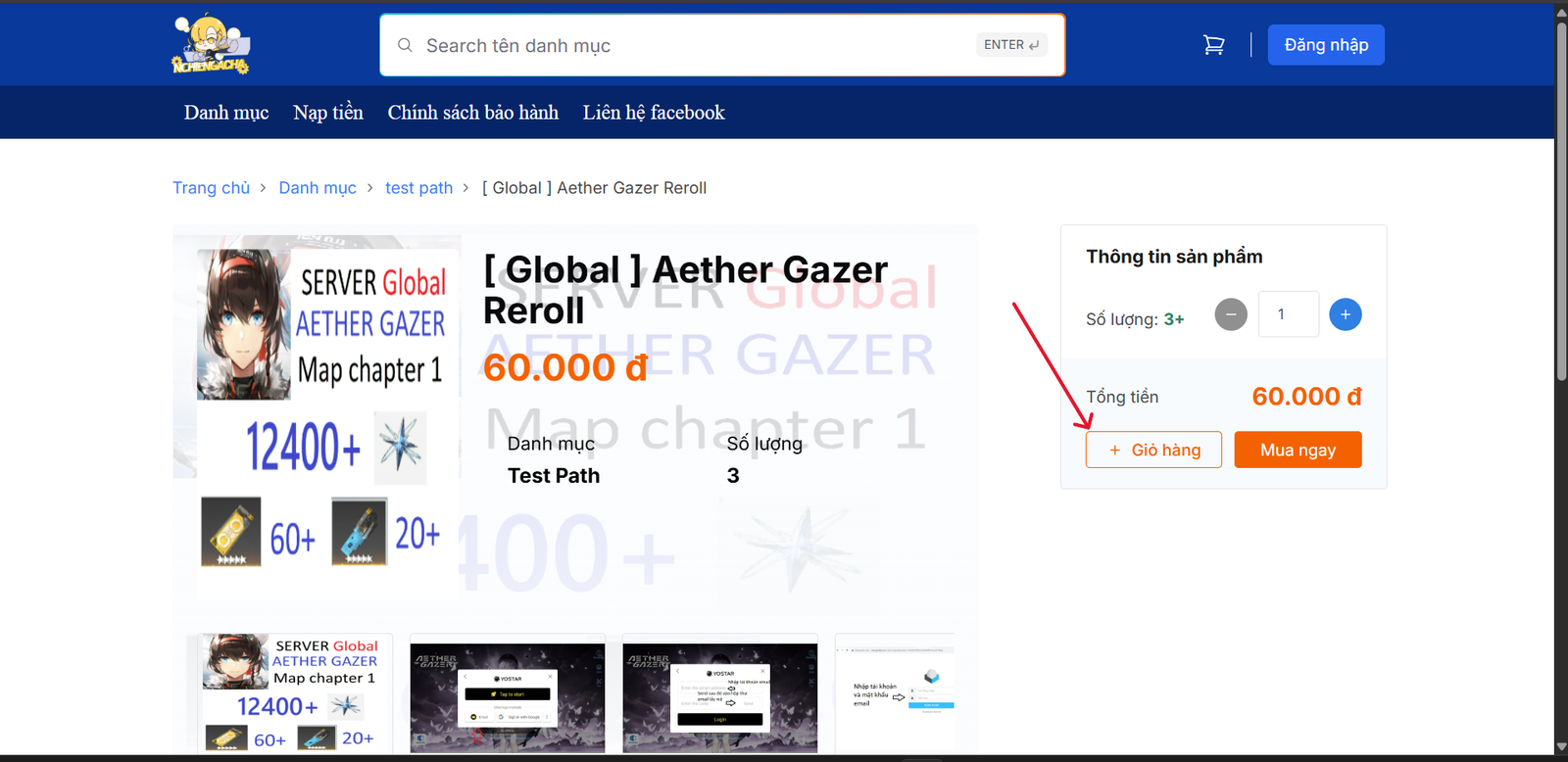The image size is (1568, 762).
Task: Go to Danh mục breadcrumb link
Action: pyautogui.click(x=318, y=188)
